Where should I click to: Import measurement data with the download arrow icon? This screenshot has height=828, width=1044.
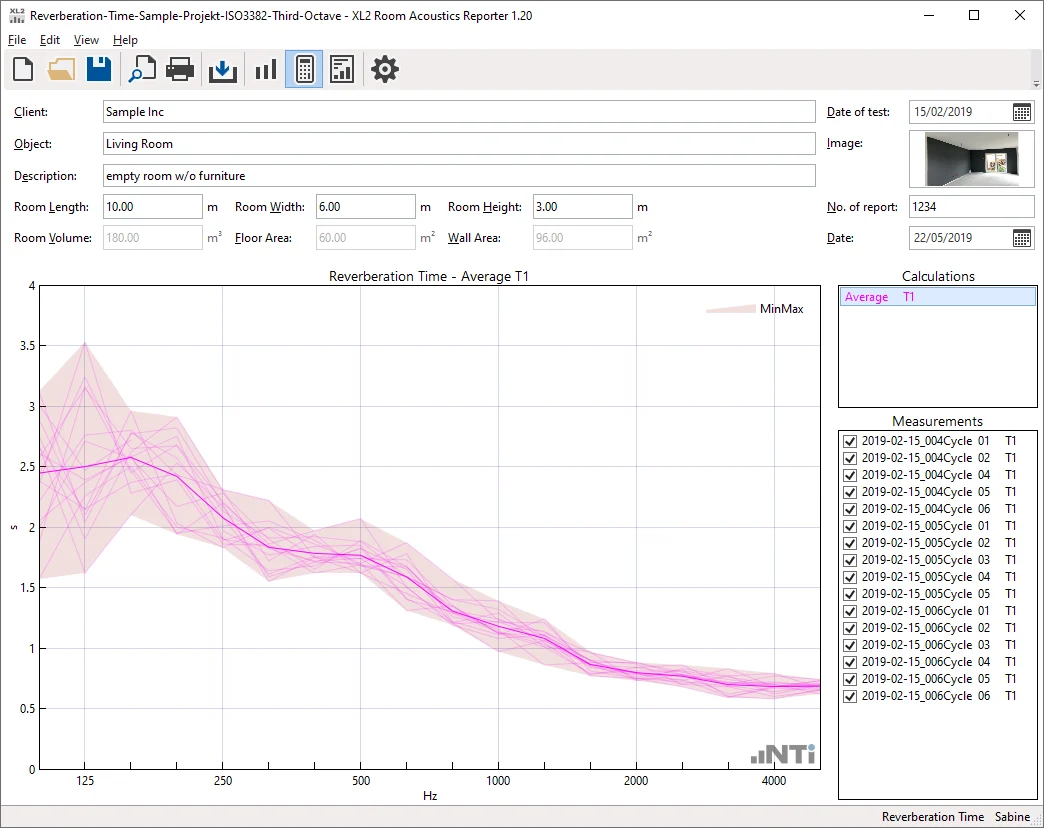222,69
